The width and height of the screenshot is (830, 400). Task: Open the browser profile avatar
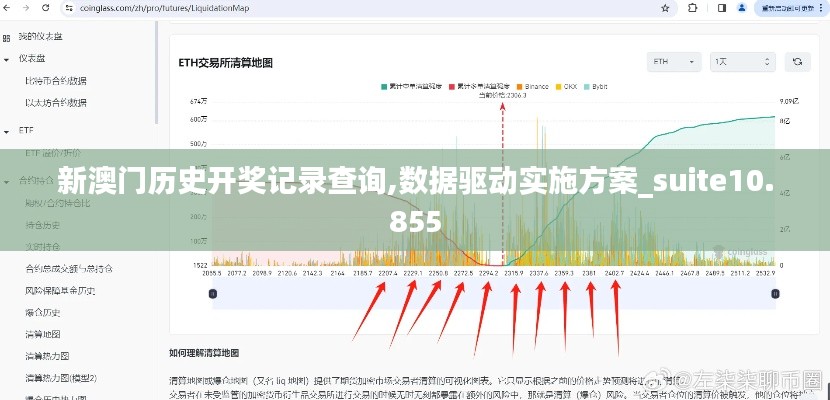[742, 8]
